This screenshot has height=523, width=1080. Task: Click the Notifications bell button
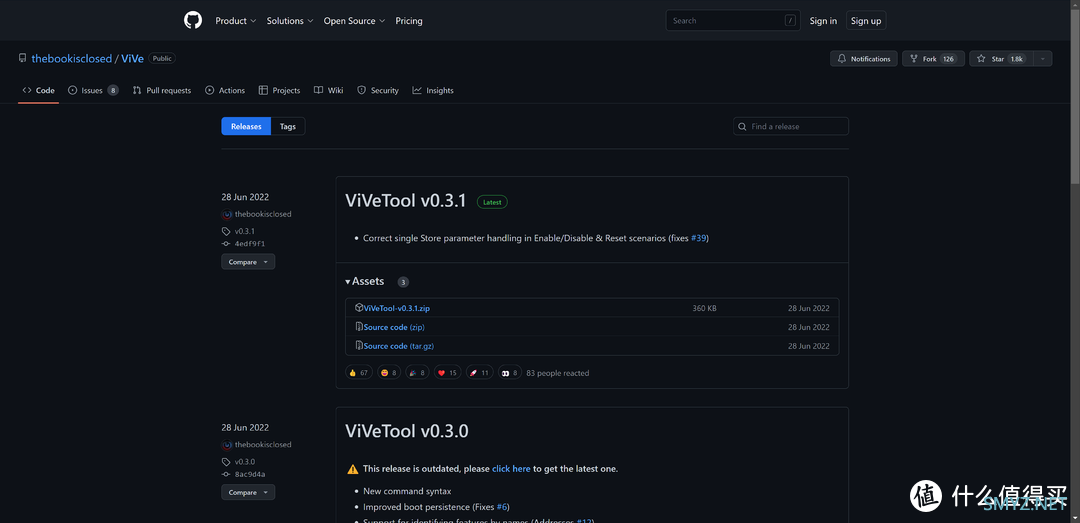pyautogui.click(x=864, y=59)
